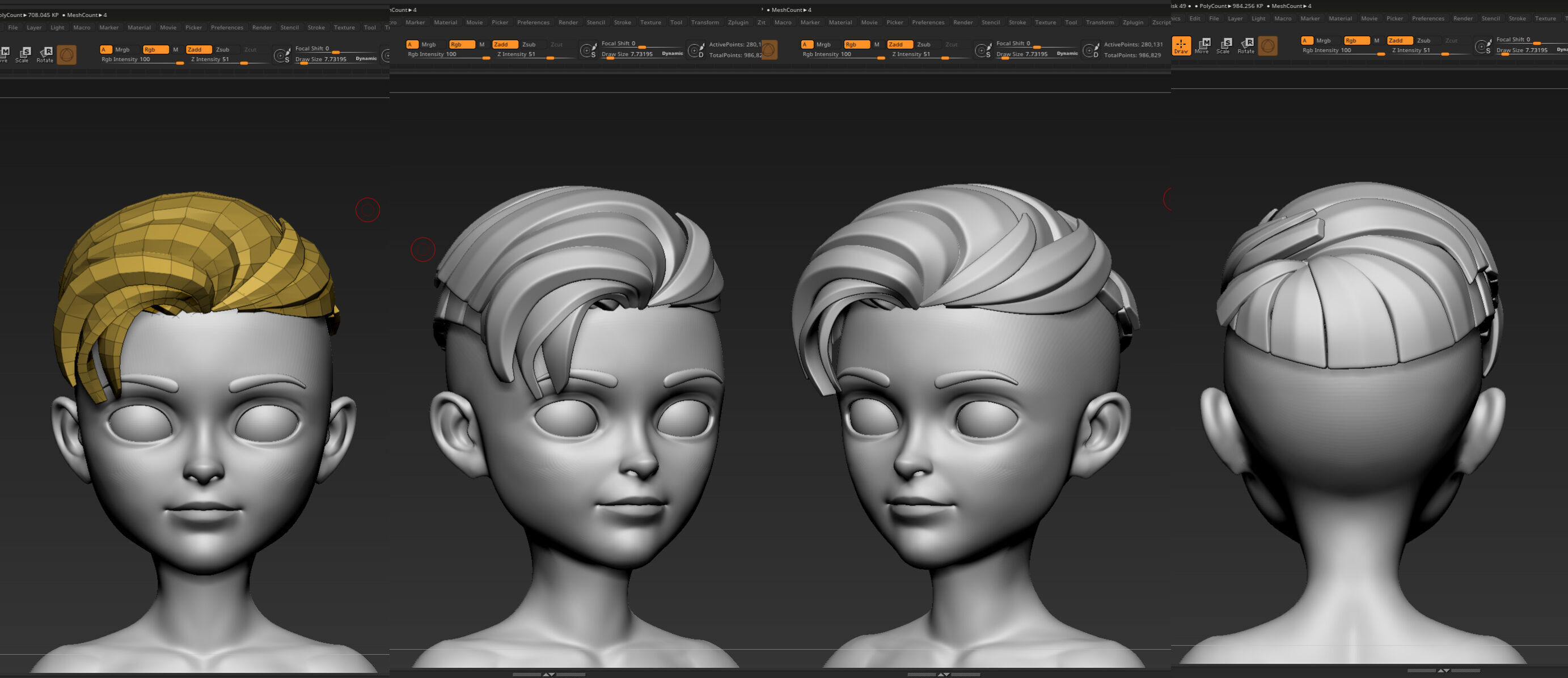Viewport: 1568px width, 678px height.
Task: Select Scale tool in back-of-head view
Action: point(1223,46)
